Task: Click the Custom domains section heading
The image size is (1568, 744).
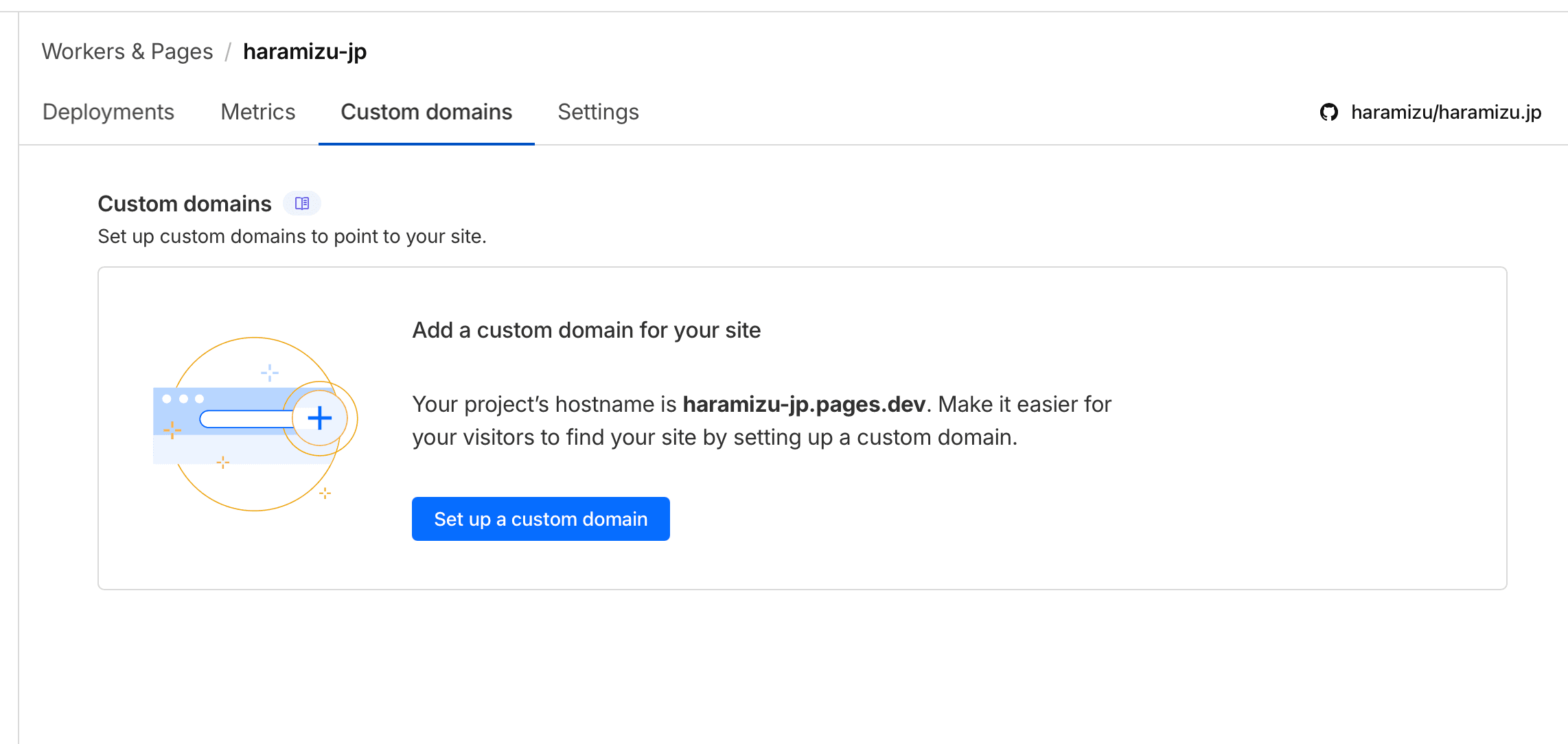Action: tap(185, 204)
